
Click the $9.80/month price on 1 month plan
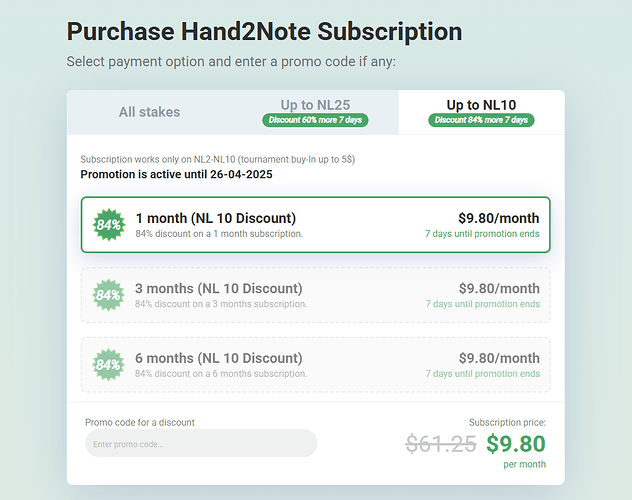click(498, 218)
